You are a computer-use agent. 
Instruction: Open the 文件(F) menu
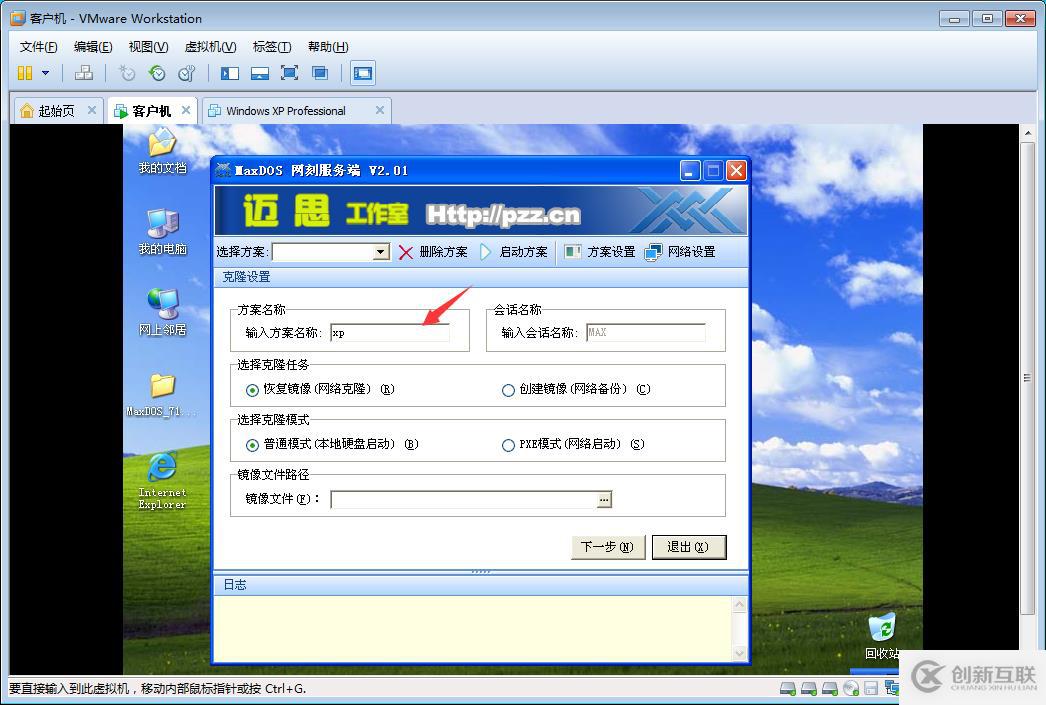click(x=39, y=47)
